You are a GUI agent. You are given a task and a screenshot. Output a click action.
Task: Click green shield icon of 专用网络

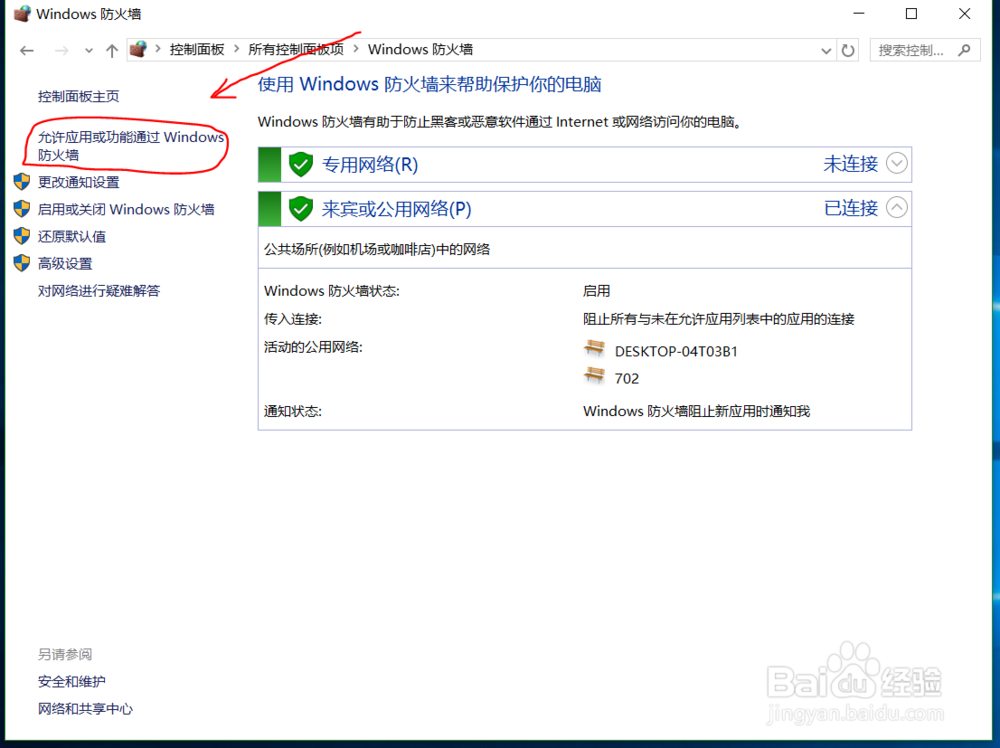point(300,165)
